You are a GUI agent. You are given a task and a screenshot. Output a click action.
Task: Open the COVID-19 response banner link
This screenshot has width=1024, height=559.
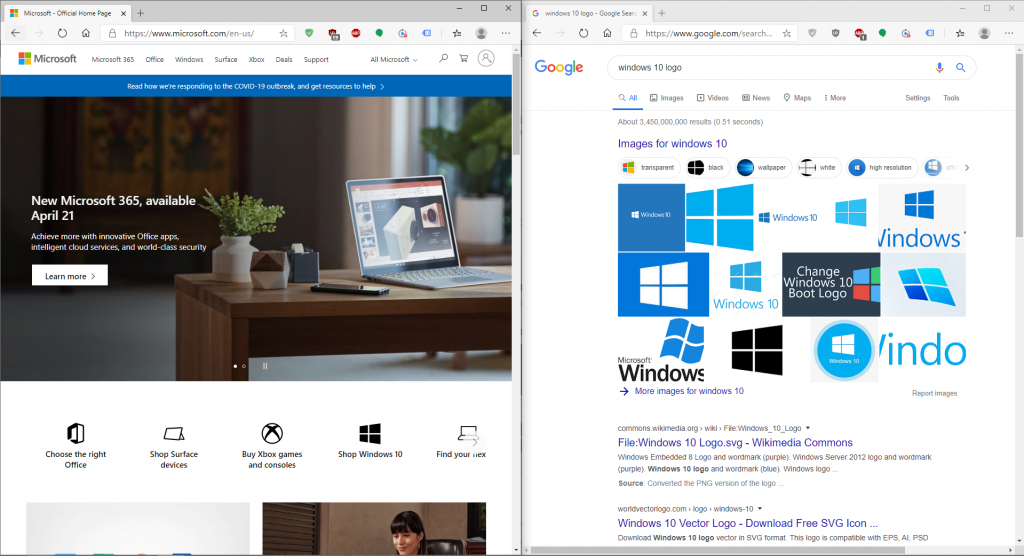pyautogui.click(x=255, y=86)
